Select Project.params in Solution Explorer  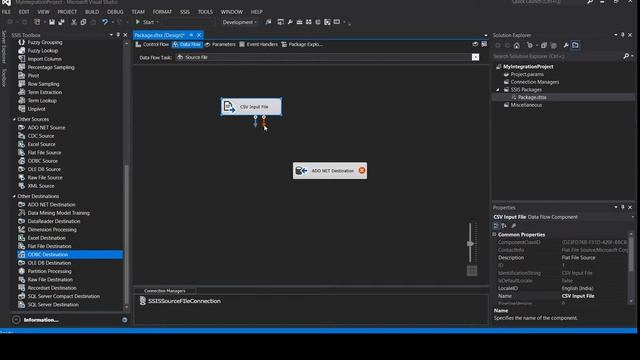point(527,74)
